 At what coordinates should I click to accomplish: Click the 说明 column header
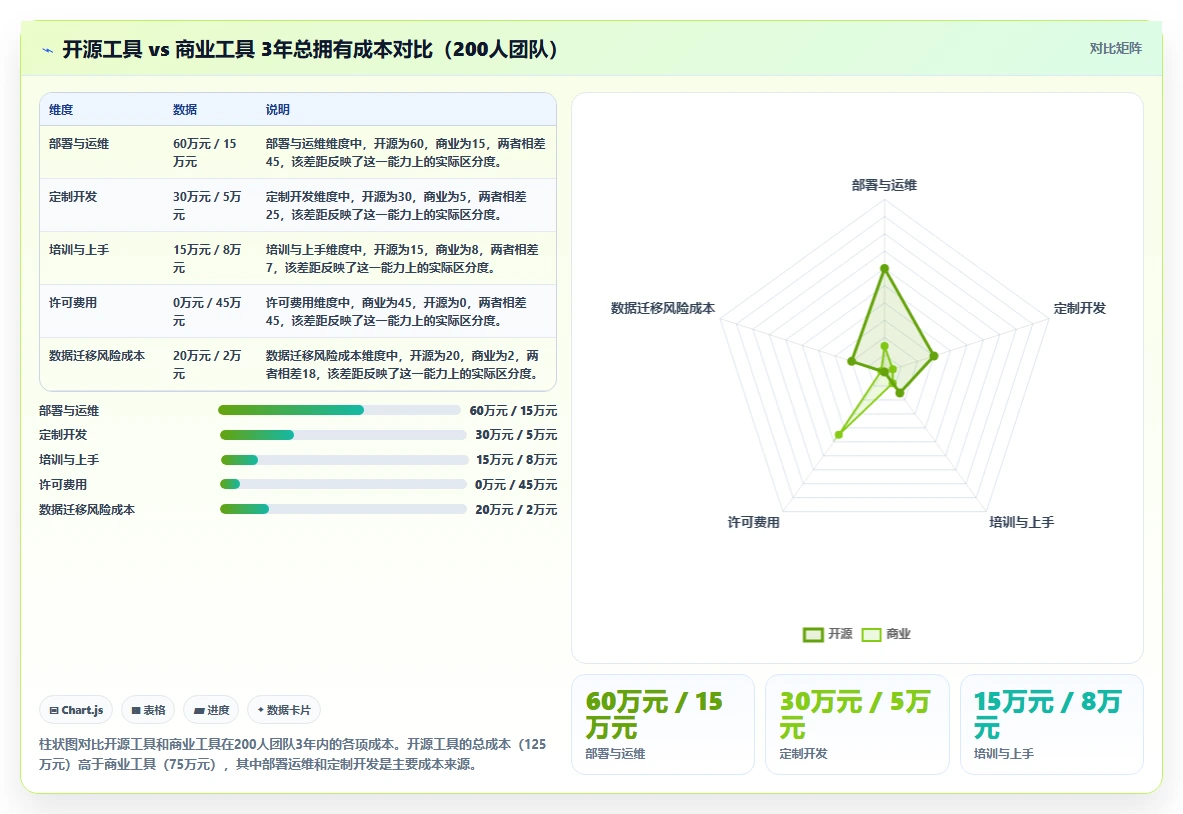[x=278, y=109]
